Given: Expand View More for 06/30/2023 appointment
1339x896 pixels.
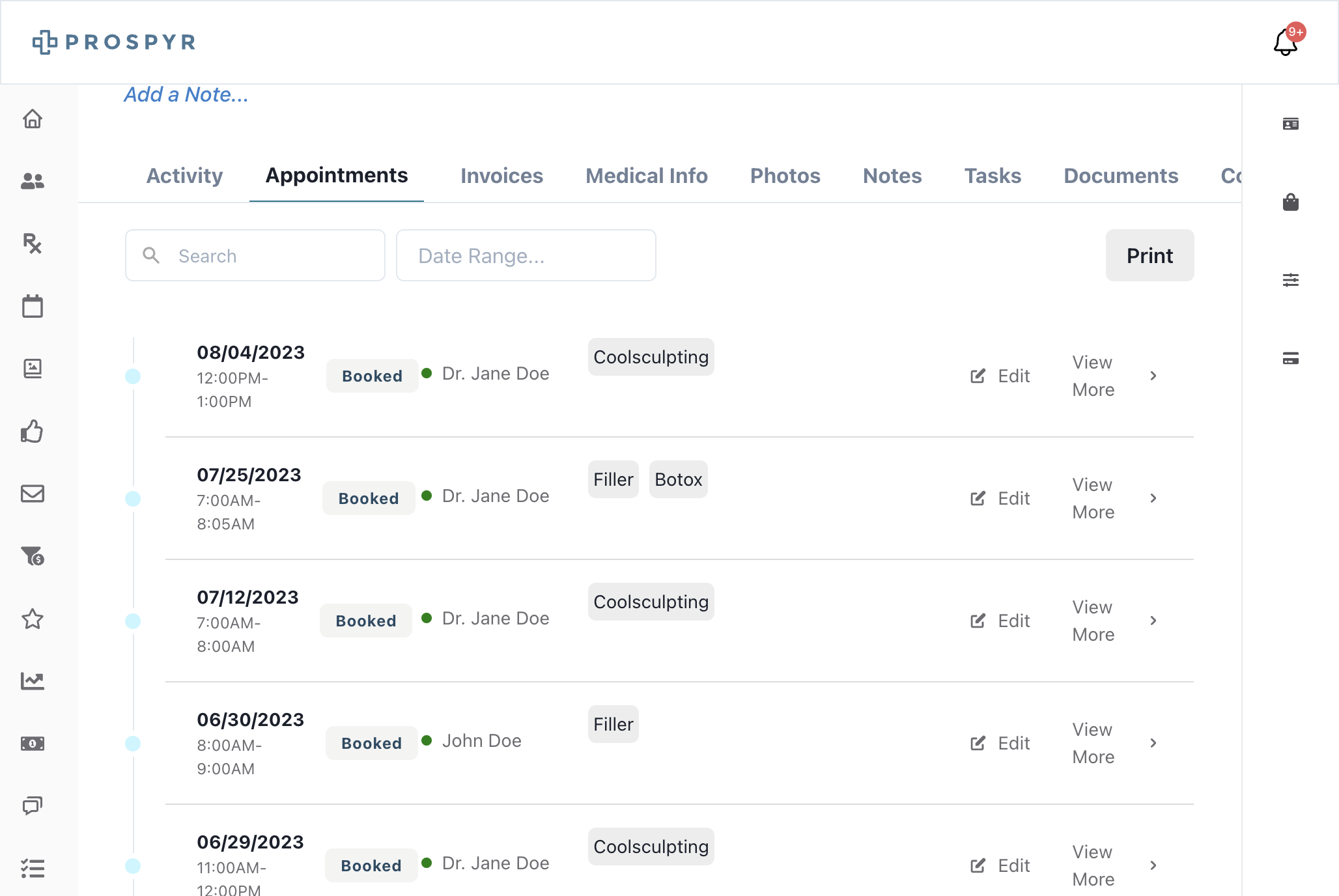Looking at the screenshot, I should click(1114, 743).
